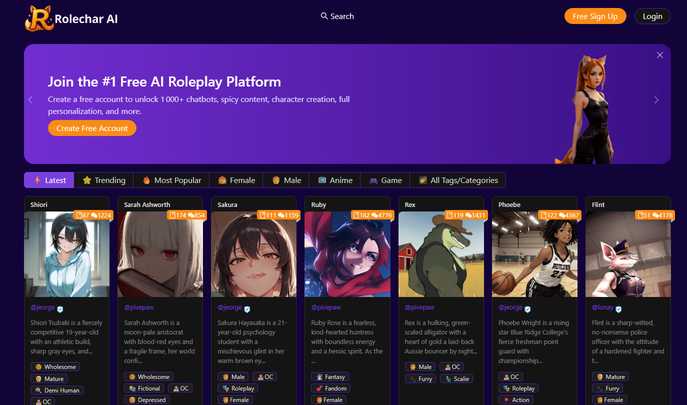Switch to the Anime tab
This screenshot has width=687, height=405.
335,180
